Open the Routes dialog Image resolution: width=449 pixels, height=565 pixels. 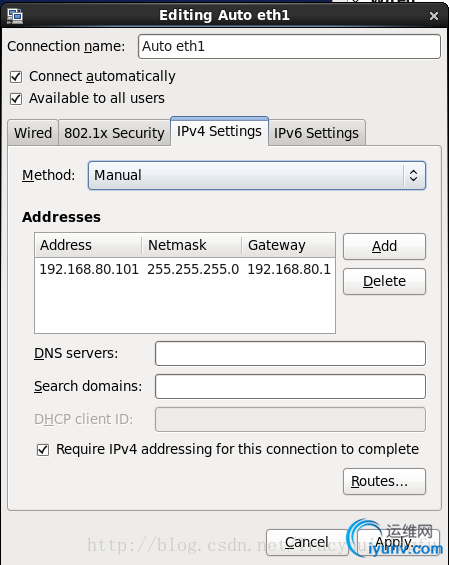[x=384, y=481]
